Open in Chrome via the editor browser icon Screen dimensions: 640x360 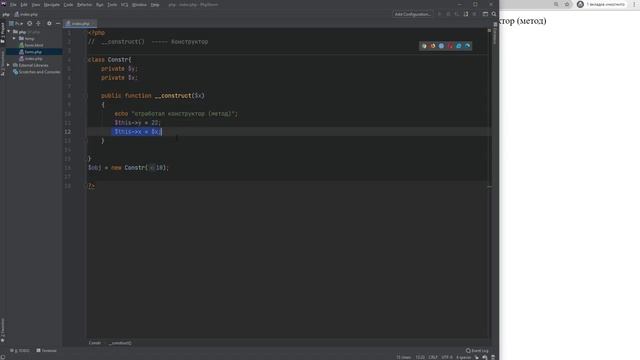click(x=424, y=46)
